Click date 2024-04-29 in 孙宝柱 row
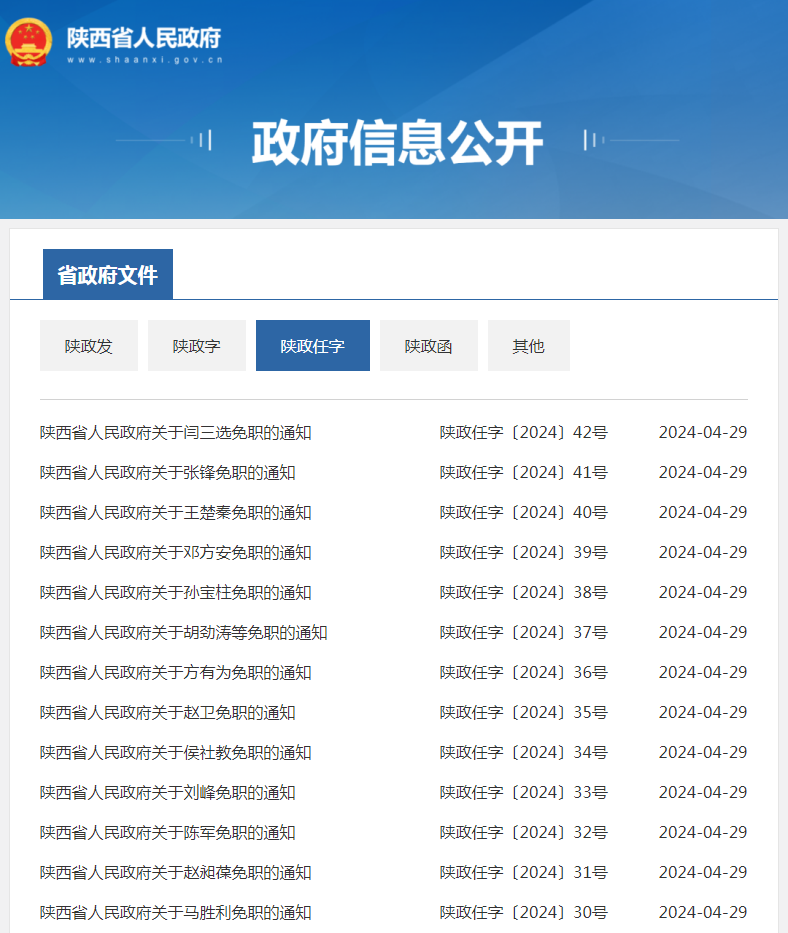 point(703,593)
